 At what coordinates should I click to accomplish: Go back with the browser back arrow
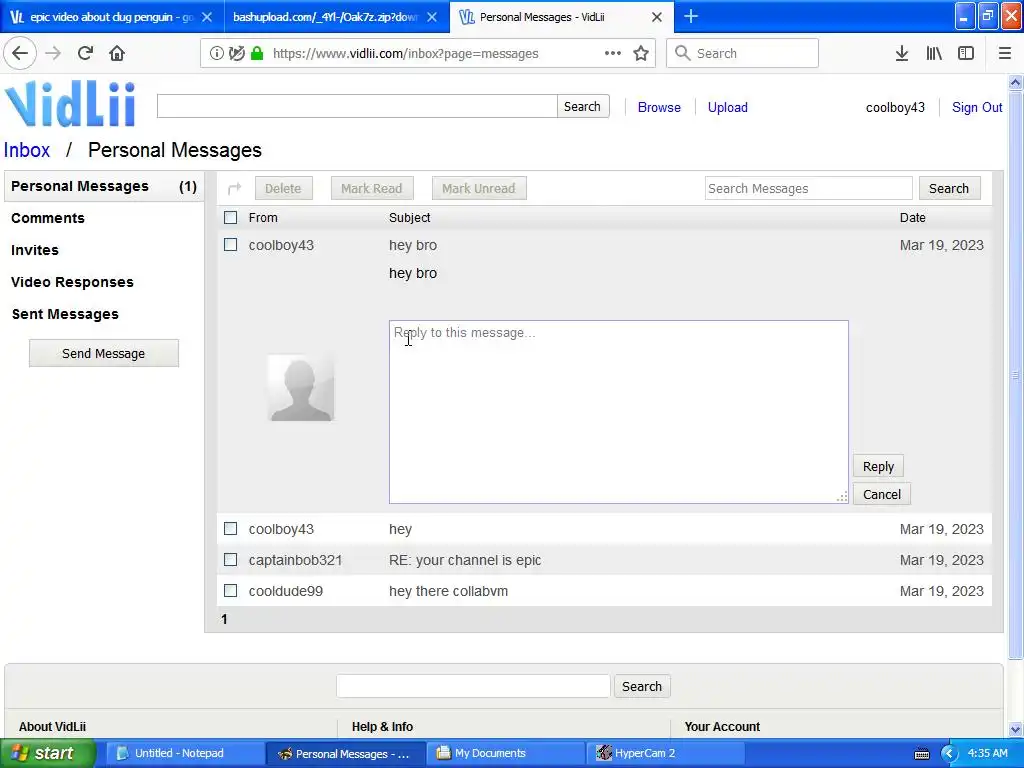coord(20,53)
